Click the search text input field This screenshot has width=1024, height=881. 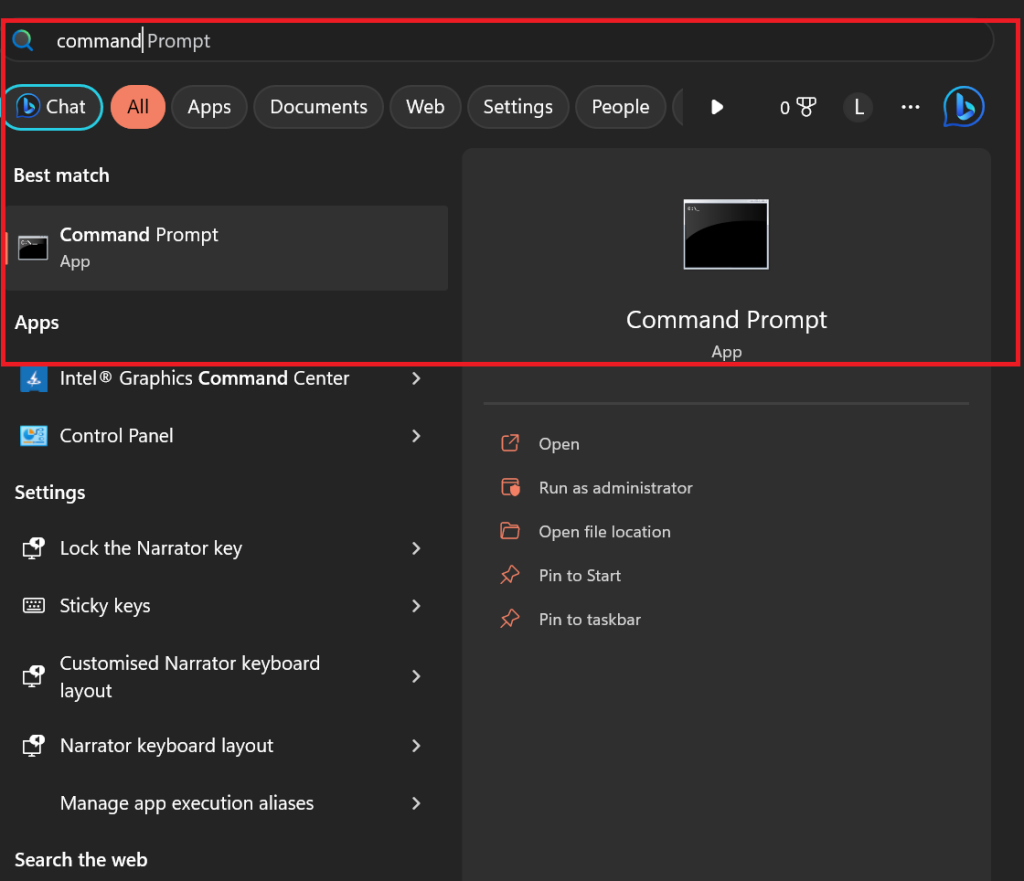[500, 41]
